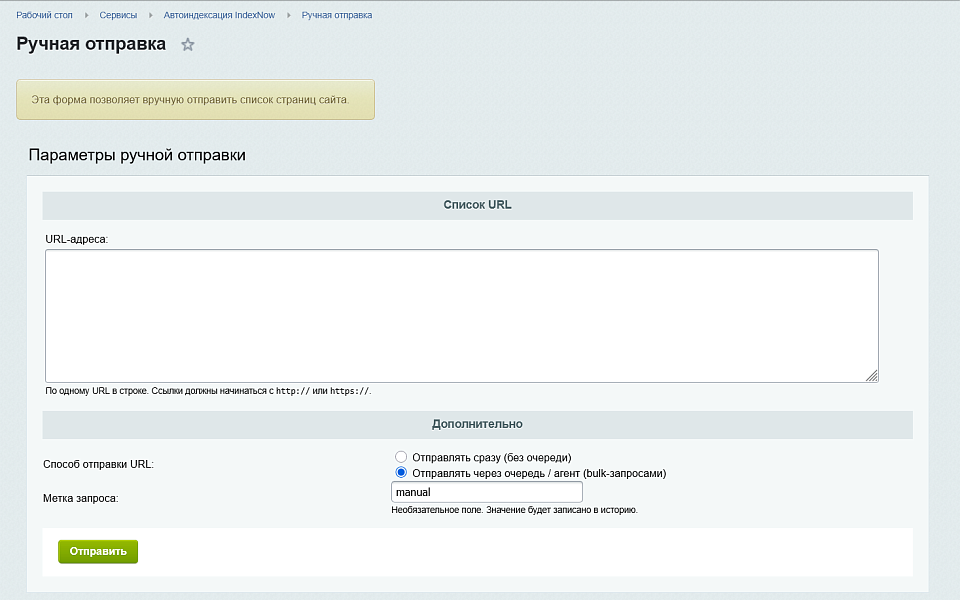This screenshot has height=600, width=960.
Task: Go to 'Рабочий стол' breadcrumb link
Action: [x=44, y=16]
